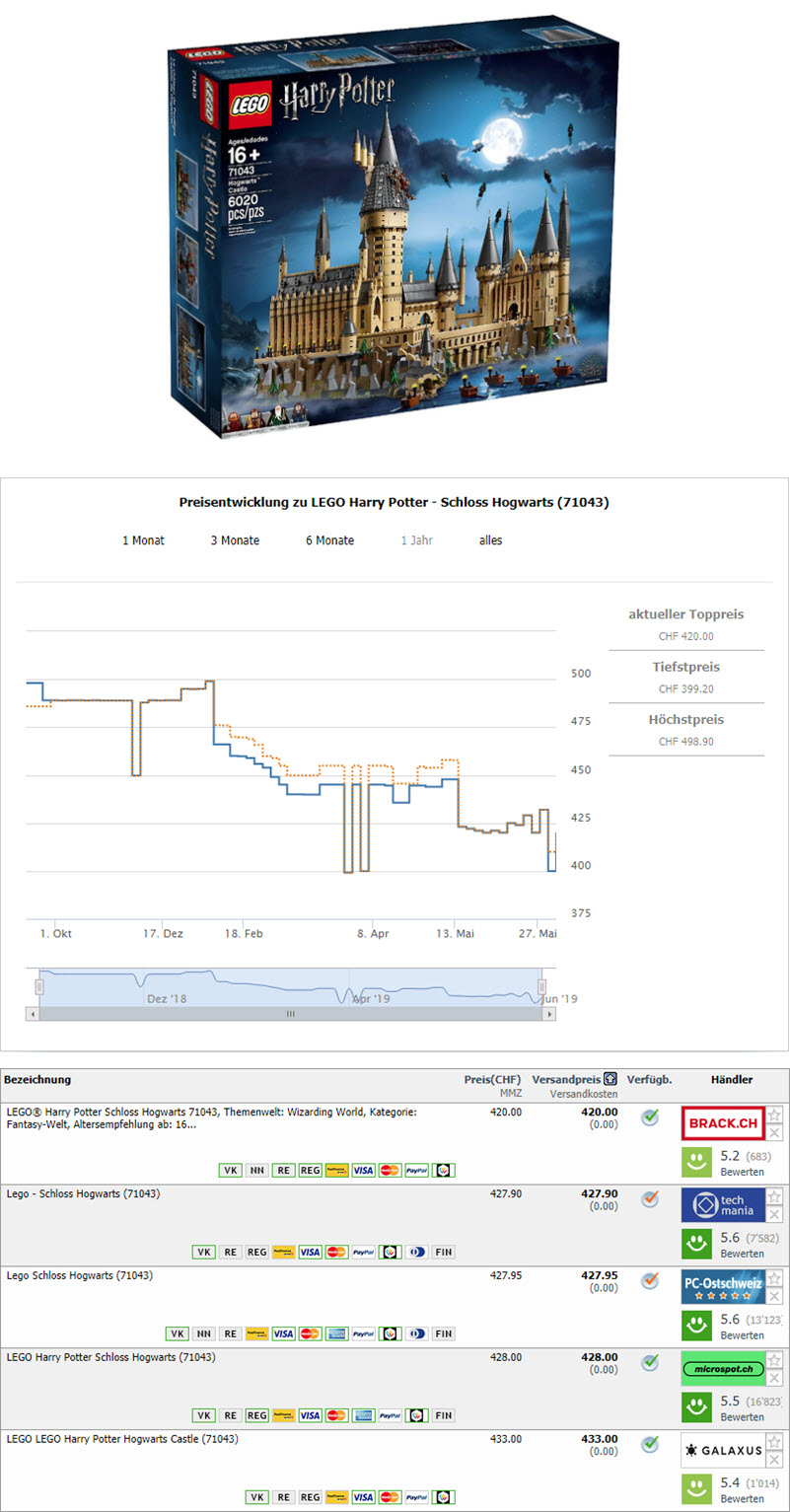This screenshot has height=1512, width=790.
Task: Click the house icon beside Versandpreis
Action: 610,1080
